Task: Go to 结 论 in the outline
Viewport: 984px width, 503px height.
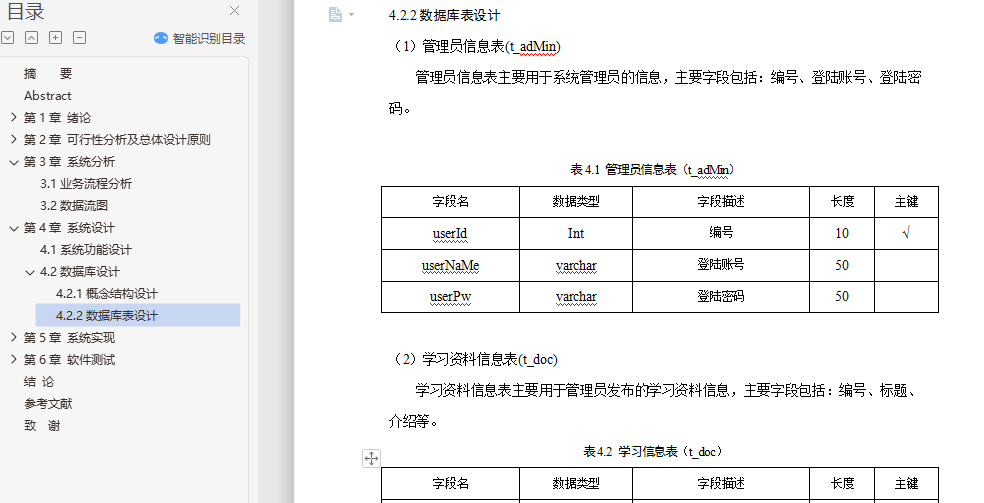Action: click(x=39, y=381)
